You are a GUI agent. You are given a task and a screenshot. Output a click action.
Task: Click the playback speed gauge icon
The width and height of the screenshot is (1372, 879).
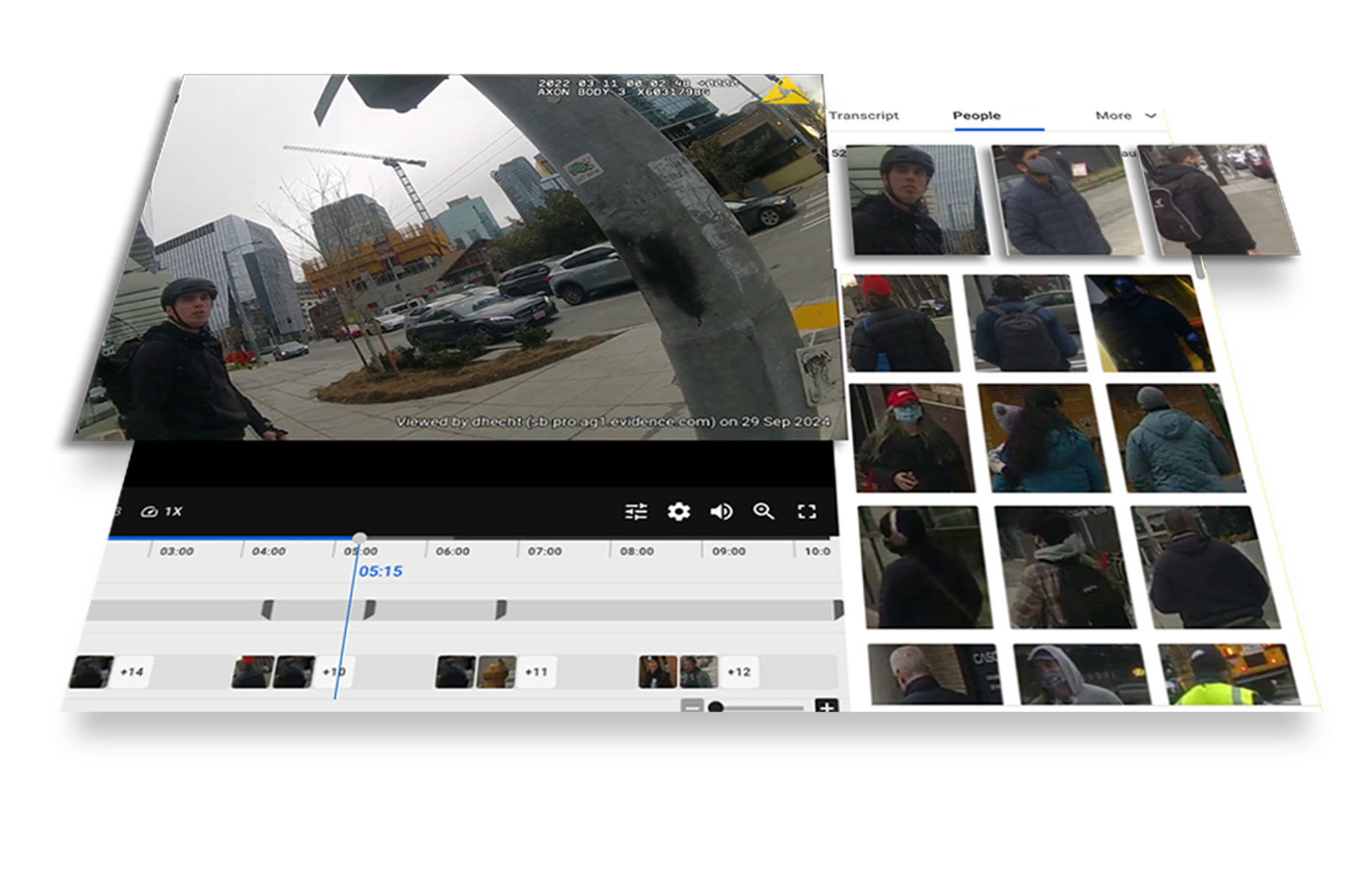149,512
